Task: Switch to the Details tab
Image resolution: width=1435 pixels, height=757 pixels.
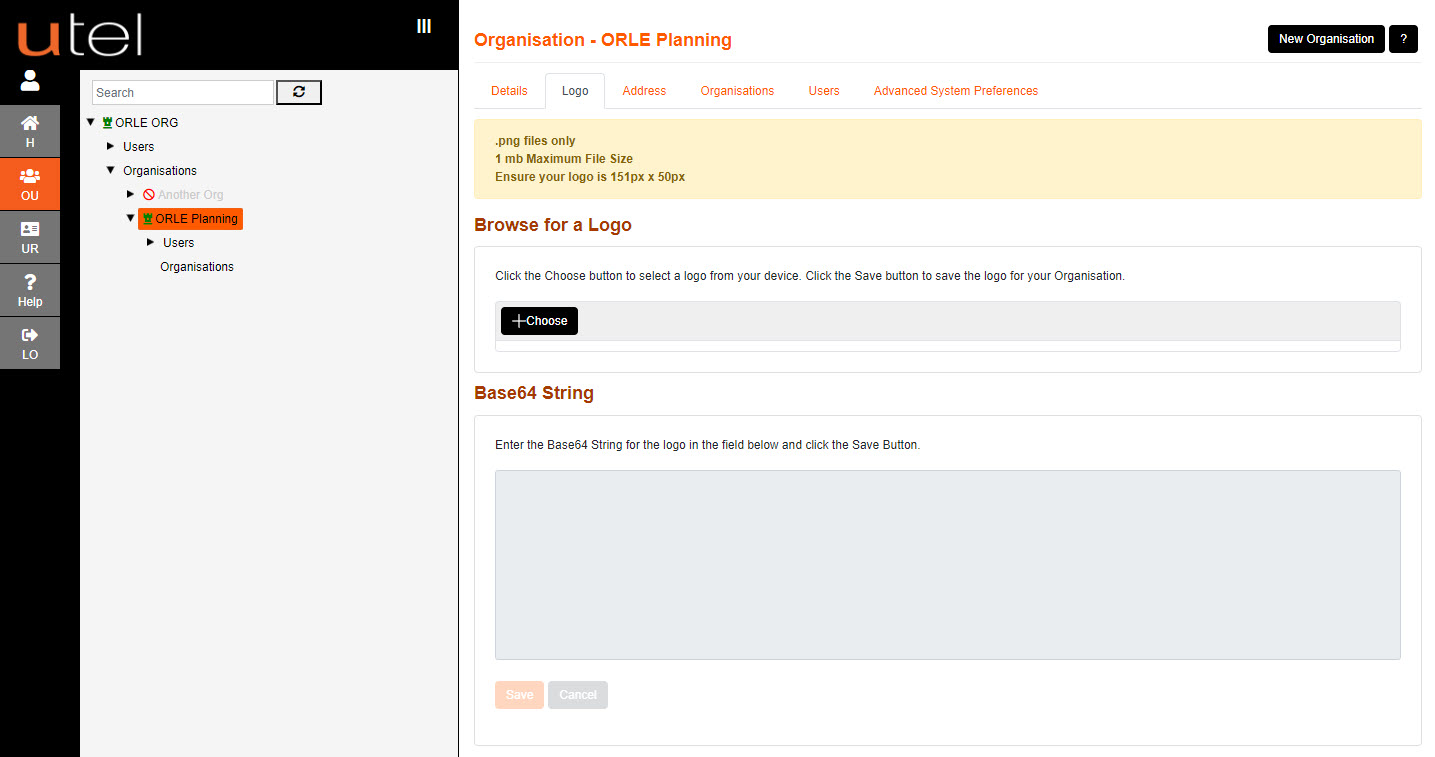Action: (509, 90)
